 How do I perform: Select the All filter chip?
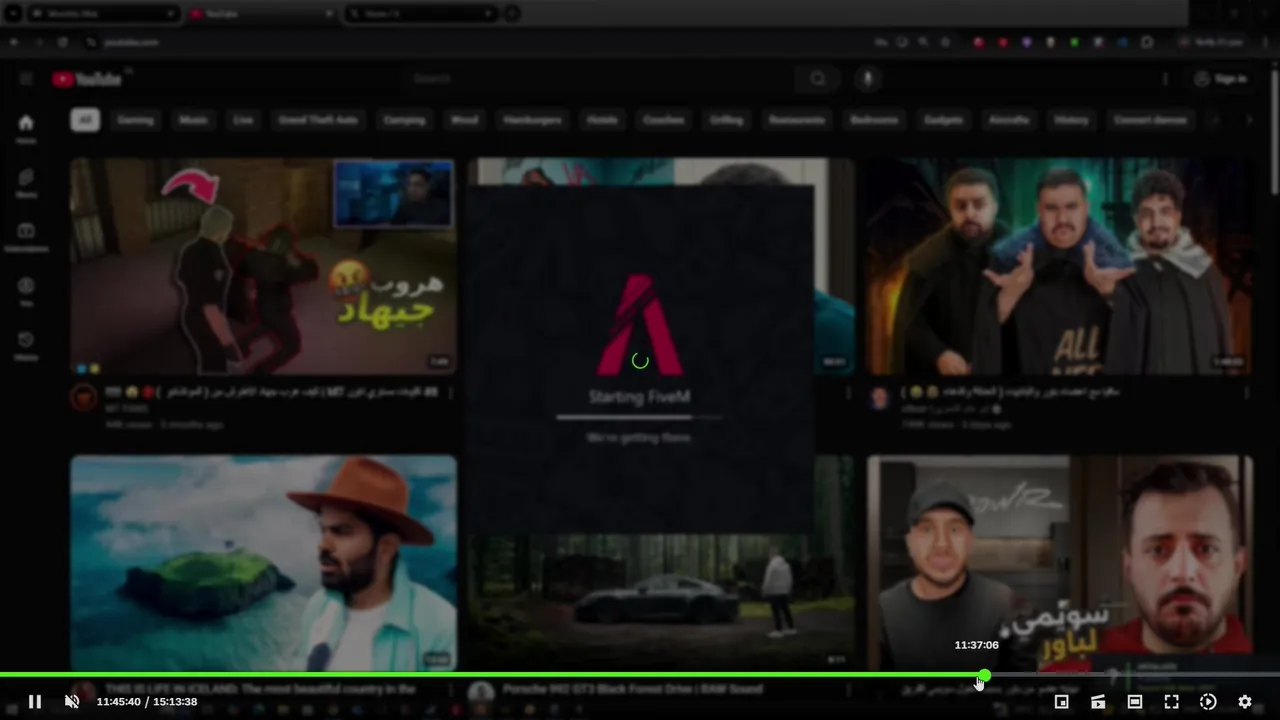tap(85, 120)
